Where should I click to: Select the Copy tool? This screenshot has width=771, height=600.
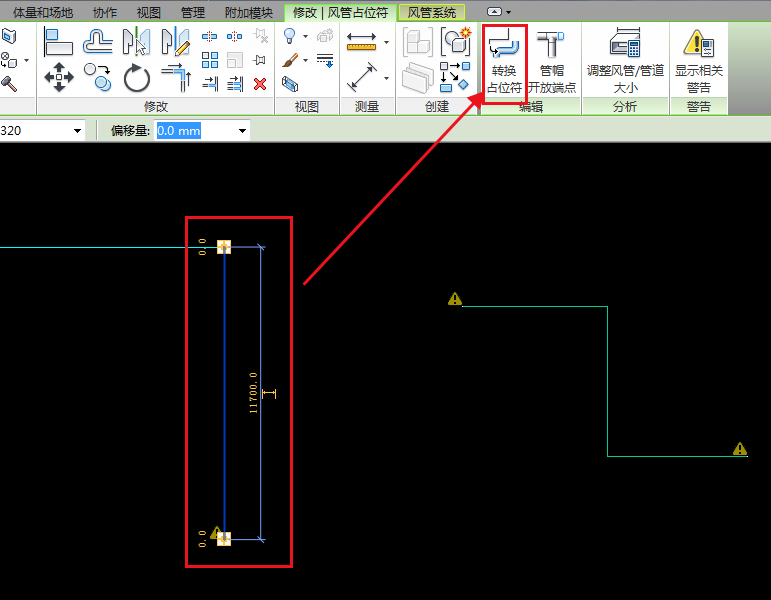(98, 77)
